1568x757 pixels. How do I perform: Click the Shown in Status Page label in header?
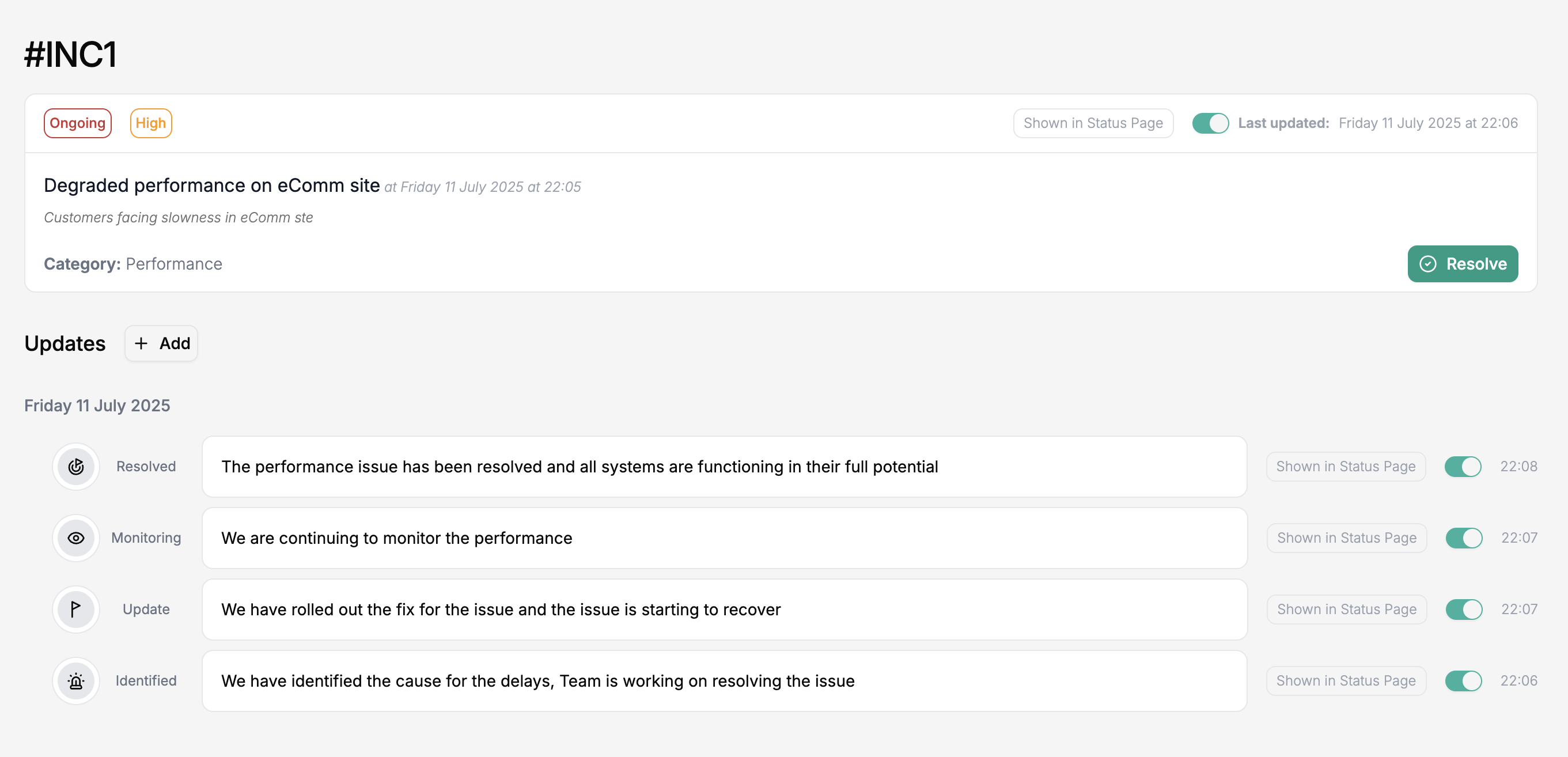(x=1093, y=123)
